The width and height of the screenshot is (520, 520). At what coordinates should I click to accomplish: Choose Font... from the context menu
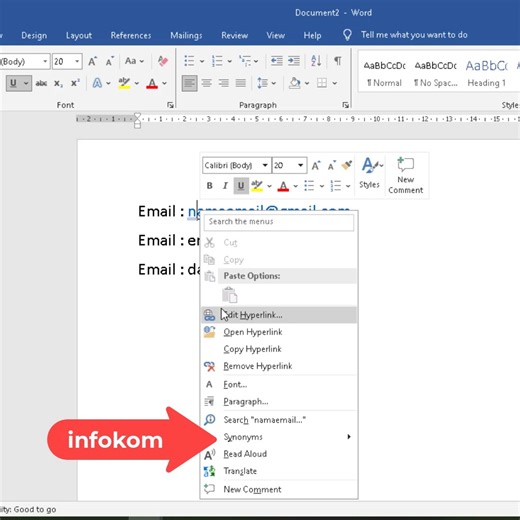click(279, 385)
